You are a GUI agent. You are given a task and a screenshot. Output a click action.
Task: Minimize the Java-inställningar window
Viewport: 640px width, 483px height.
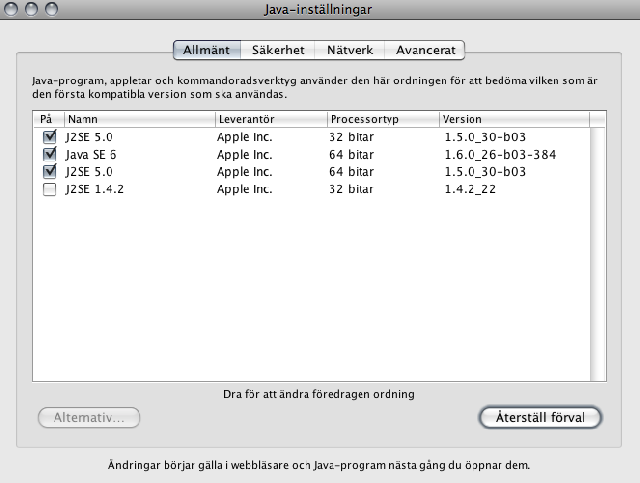tap(31, 9)
